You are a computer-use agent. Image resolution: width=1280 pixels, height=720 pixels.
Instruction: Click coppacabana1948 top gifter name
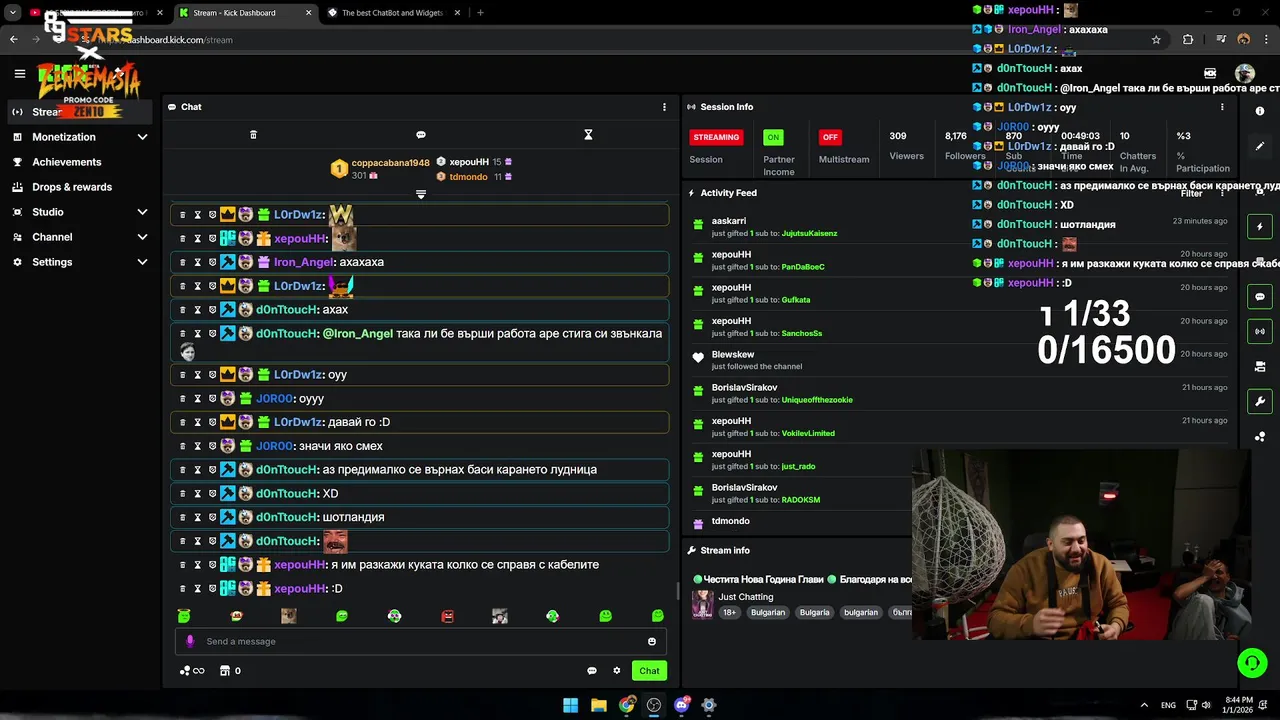tap(390, 163)
